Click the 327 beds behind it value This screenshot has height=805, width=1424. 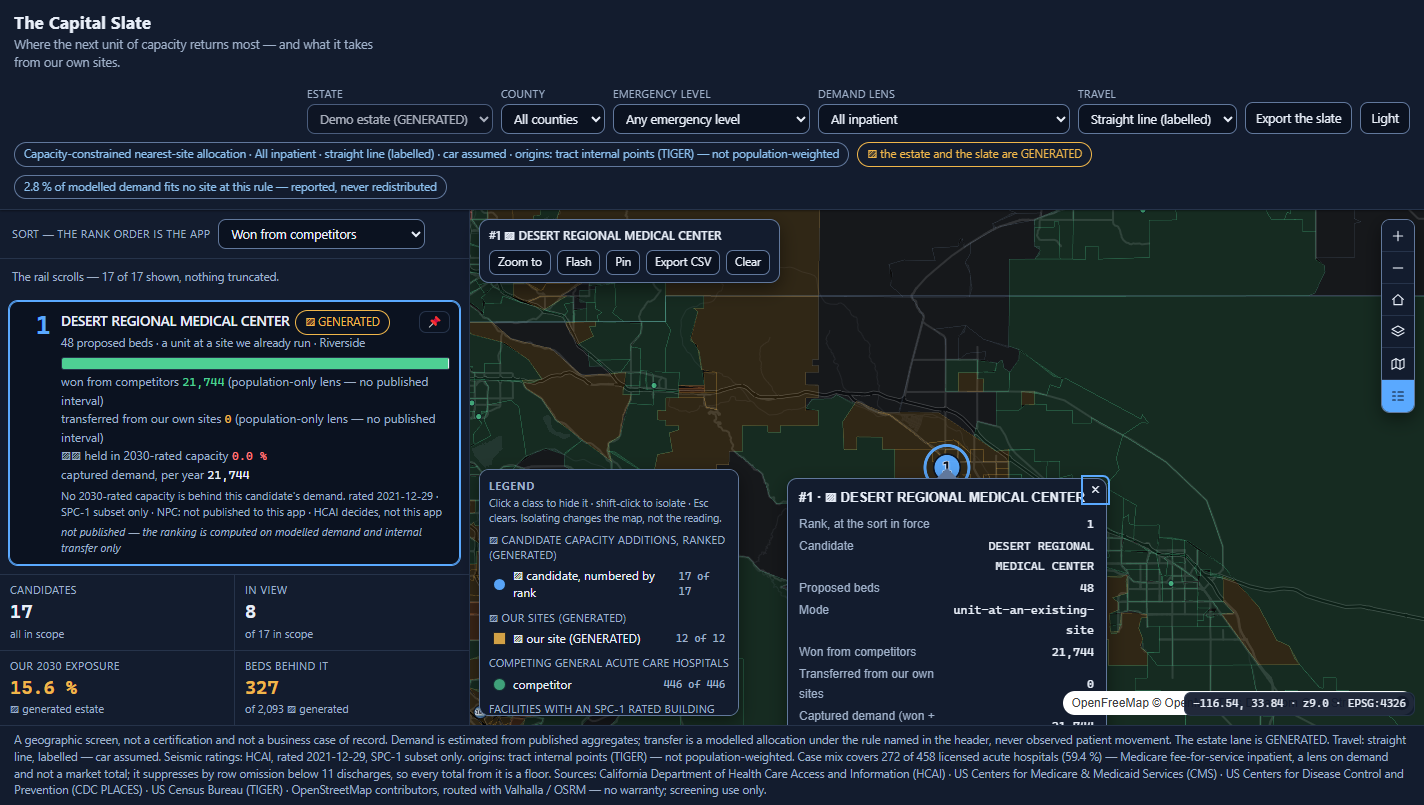(262, 688)
